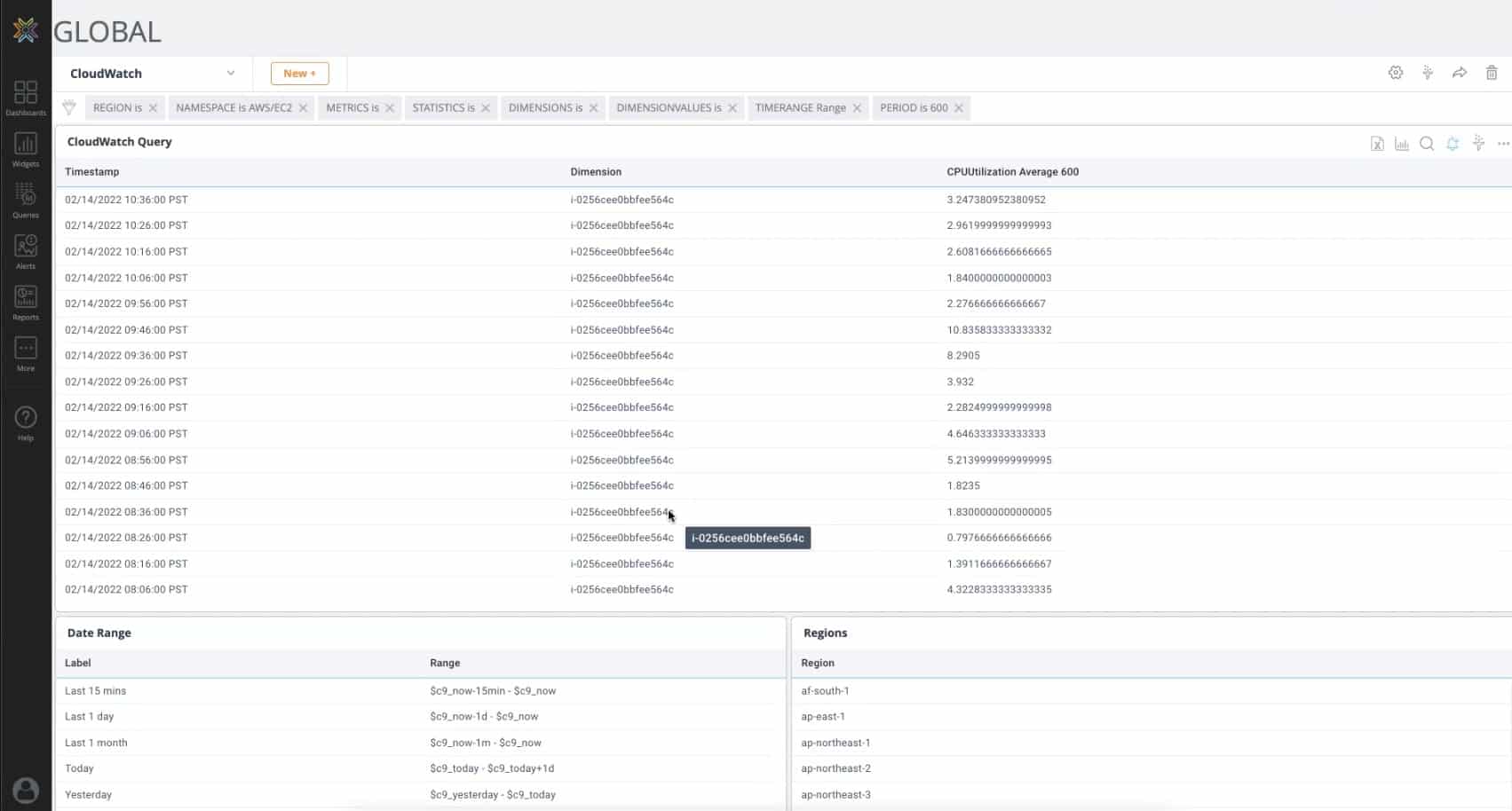Open the Reports section

click(x=26, y=302)
